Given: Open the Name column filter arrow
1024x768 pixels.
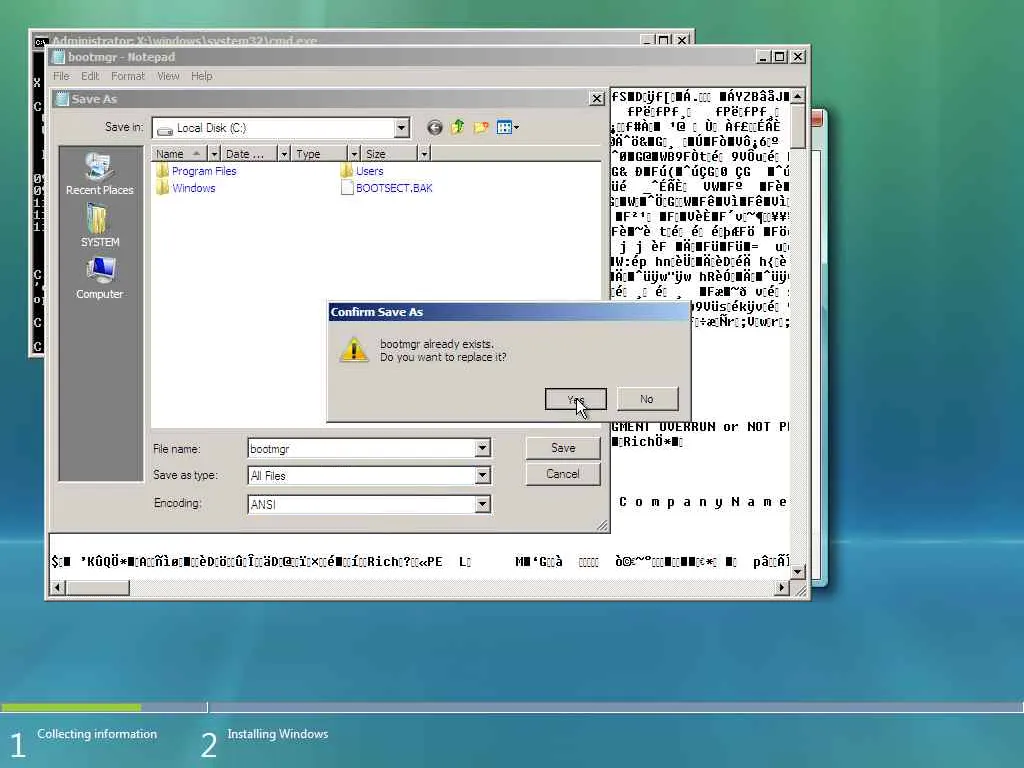Looking at the screenshot, I should tap(214, 154).
